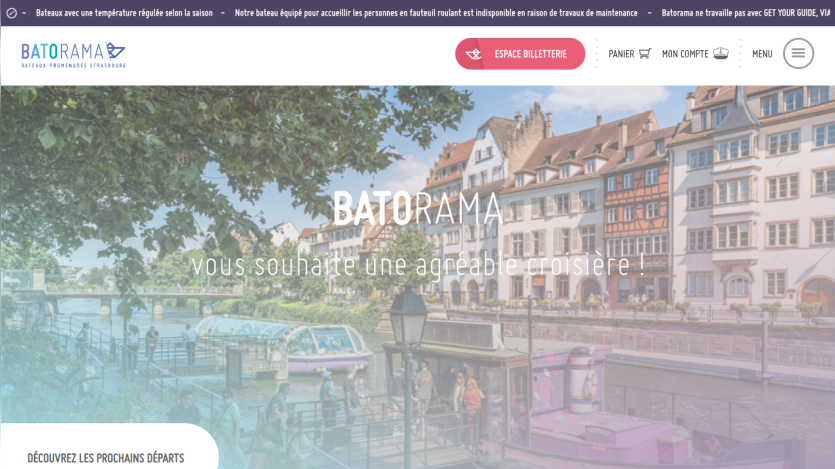The width and height of the screenshot is (835, 469).
Task: Click the shopping cart icon next to Panier
Action: click(x=645, y=53)
